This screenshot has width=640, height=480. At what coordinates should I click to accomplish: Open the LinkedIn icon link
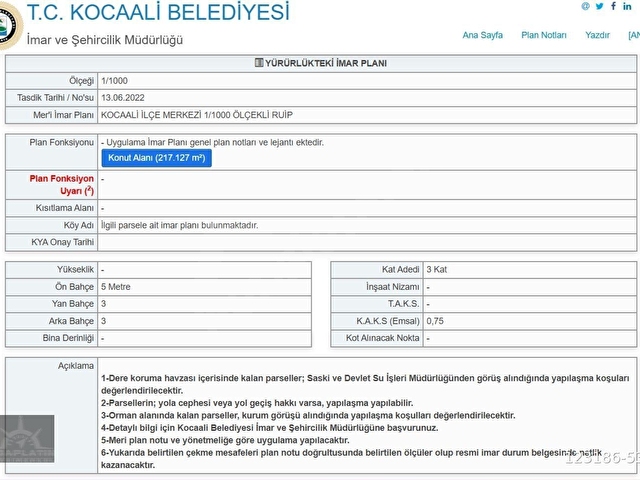627,6
